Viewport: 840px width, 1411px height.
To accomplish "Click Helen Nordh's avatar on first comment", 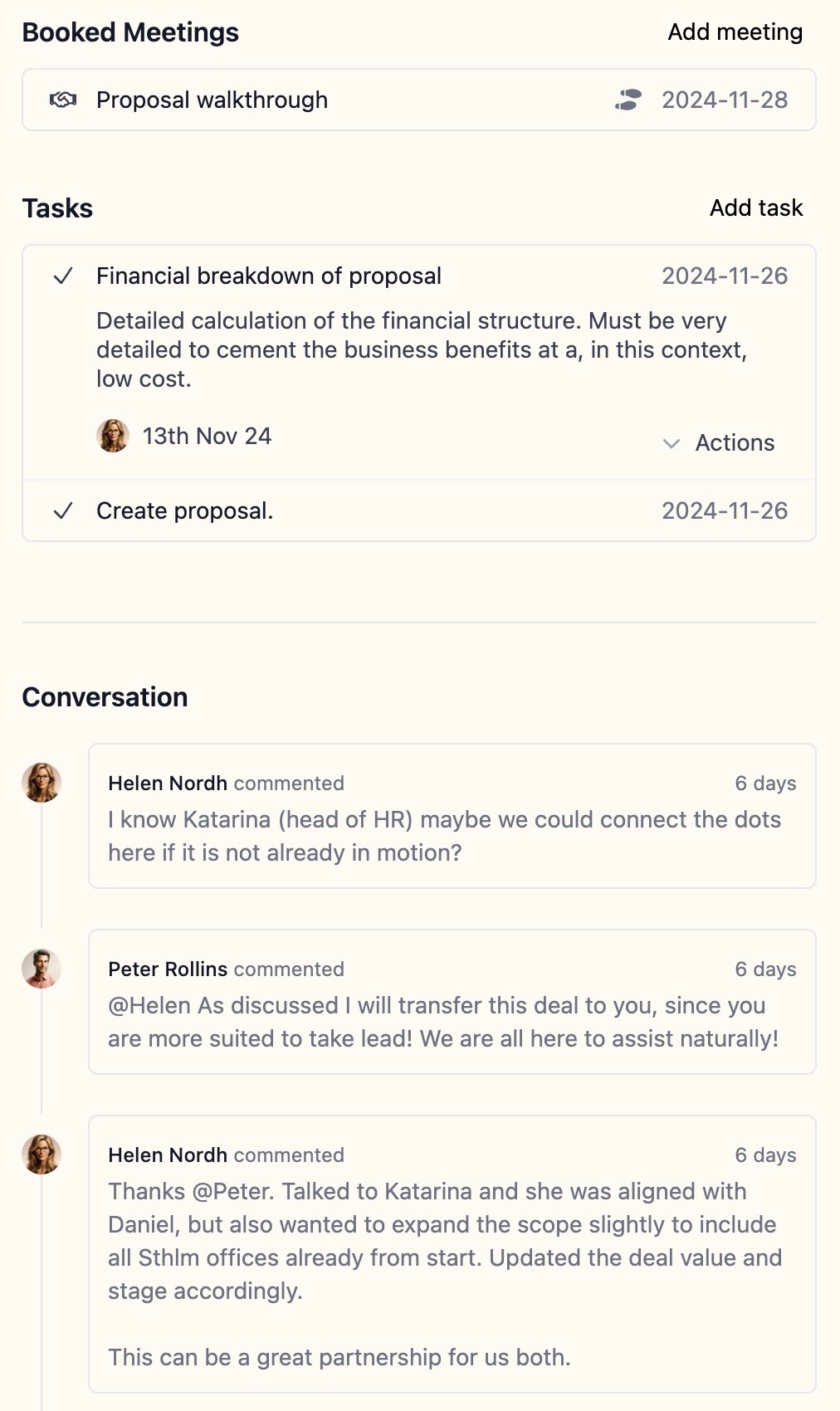I will click(x=42, y=783).
